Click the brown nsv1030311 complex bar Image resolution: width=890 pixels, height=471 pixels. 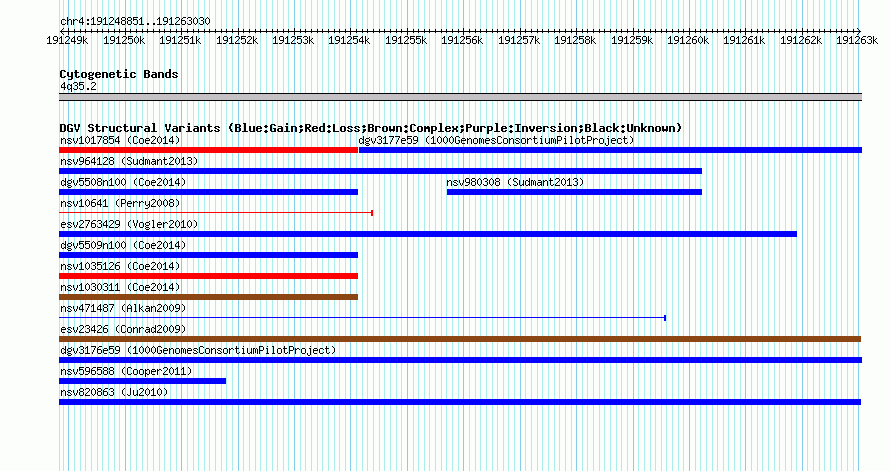click(208, 297)
